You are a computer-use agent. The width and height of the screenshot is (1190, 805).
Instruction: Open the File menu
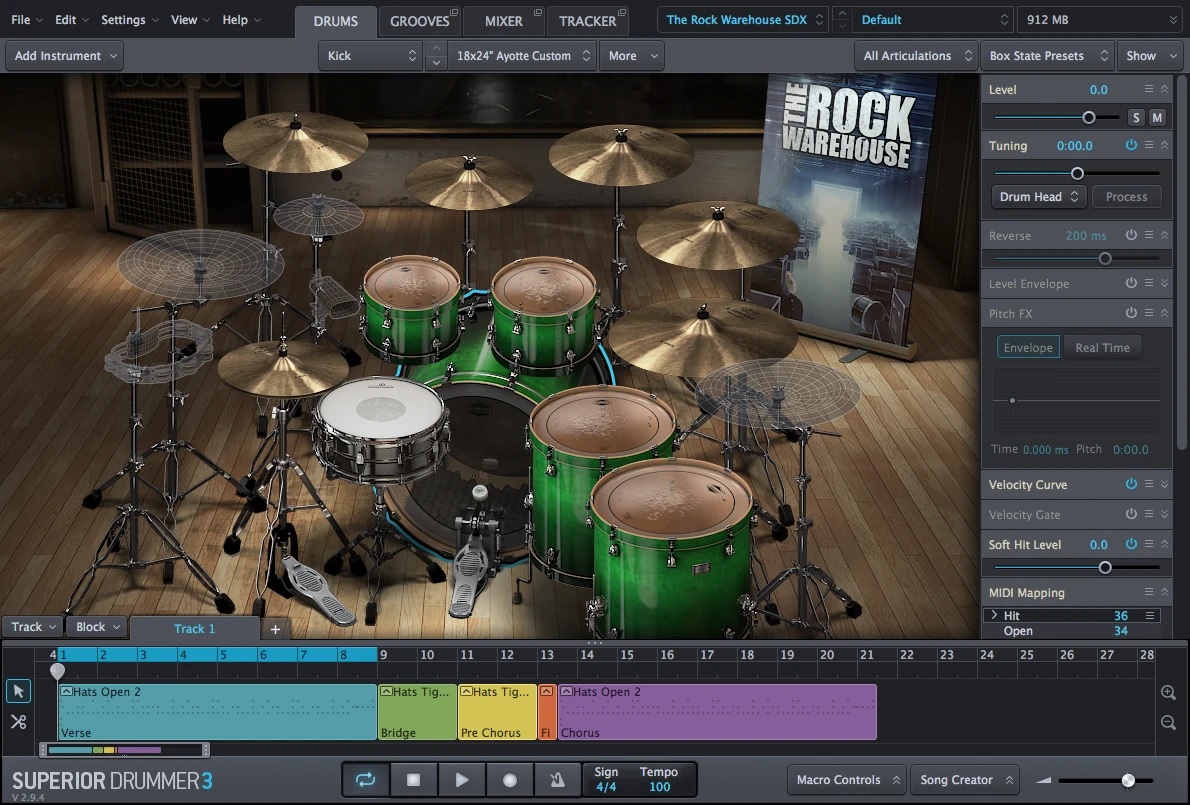tap(27, 20)
